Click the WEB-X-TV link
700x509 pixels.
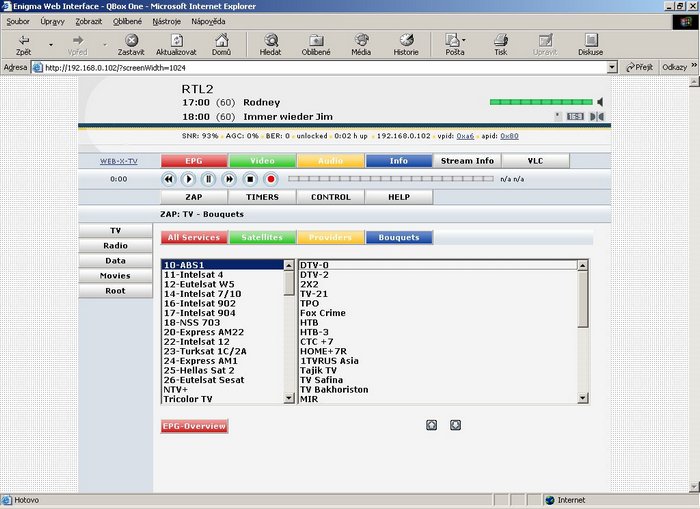tap(119, 161)
